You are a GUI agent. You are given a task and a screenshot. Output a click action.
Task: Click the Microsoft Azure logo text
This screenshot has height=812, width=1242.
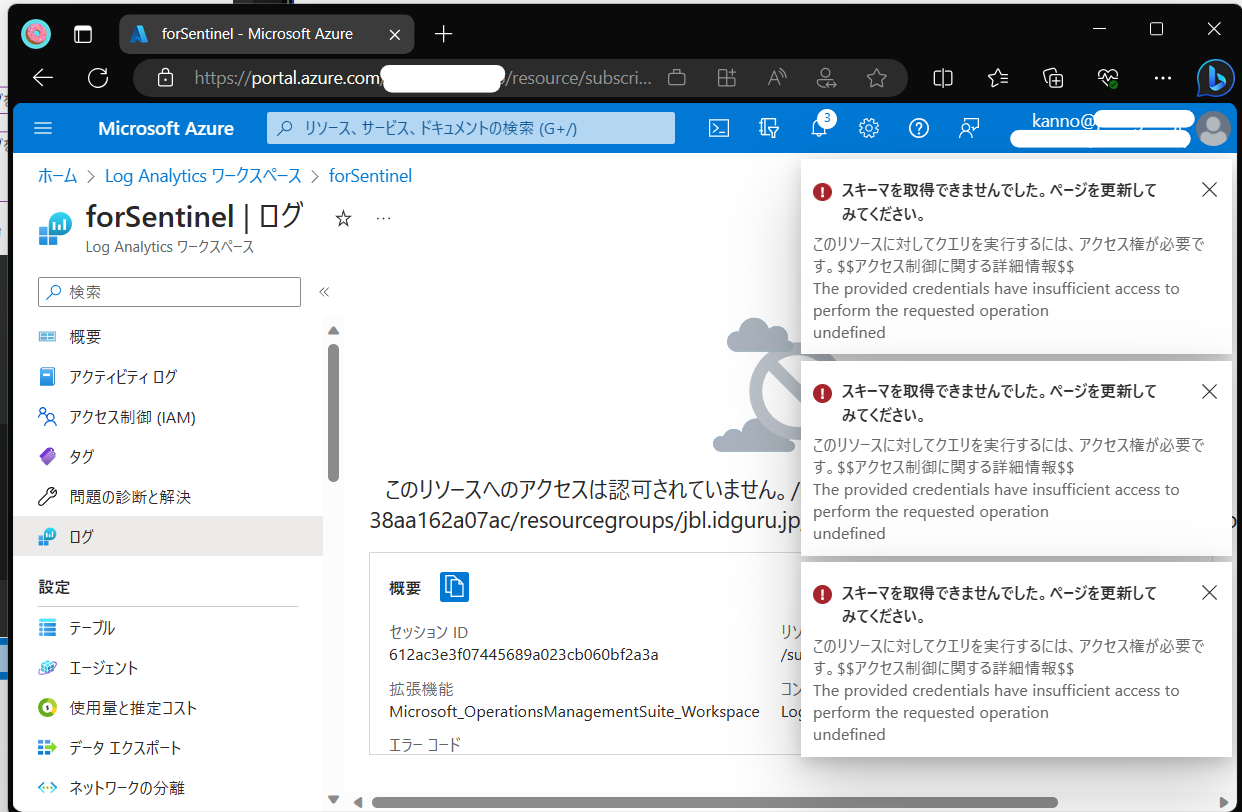click(x=166, y=128)
